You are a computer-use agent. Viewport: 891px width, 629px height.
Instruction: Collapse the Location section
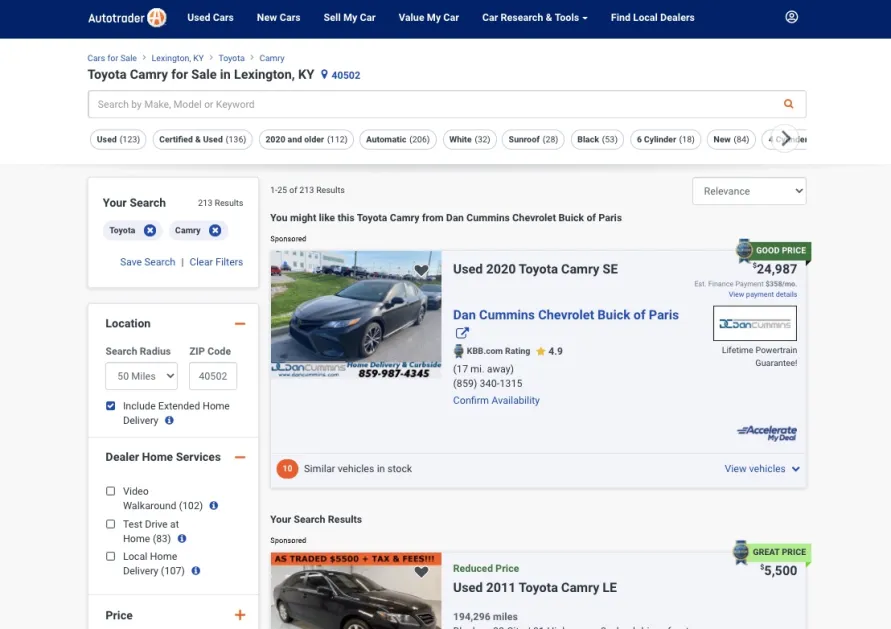click(240, 323)
